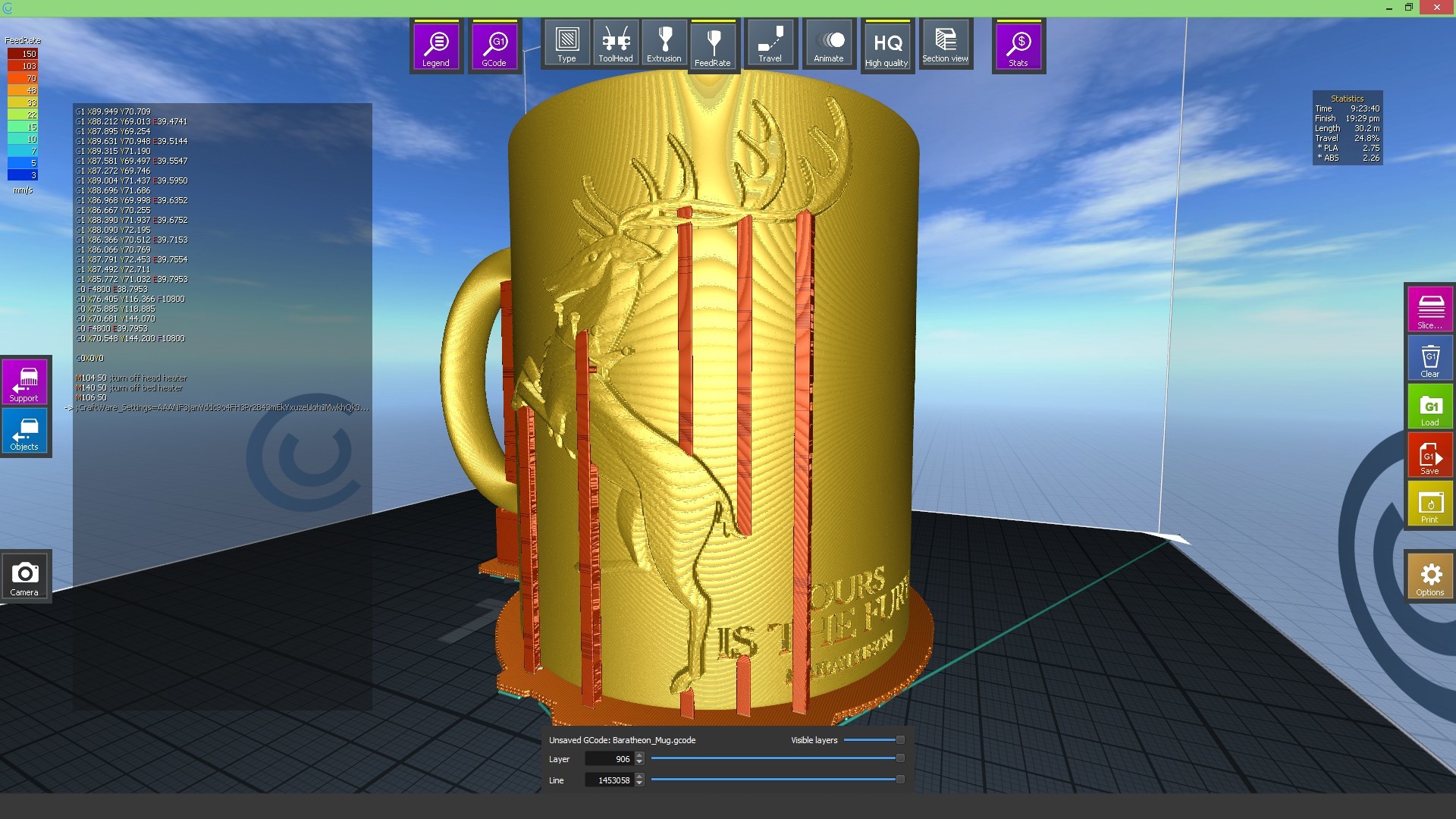
Task: Open the Section view tool
Action: coord(945,44)
